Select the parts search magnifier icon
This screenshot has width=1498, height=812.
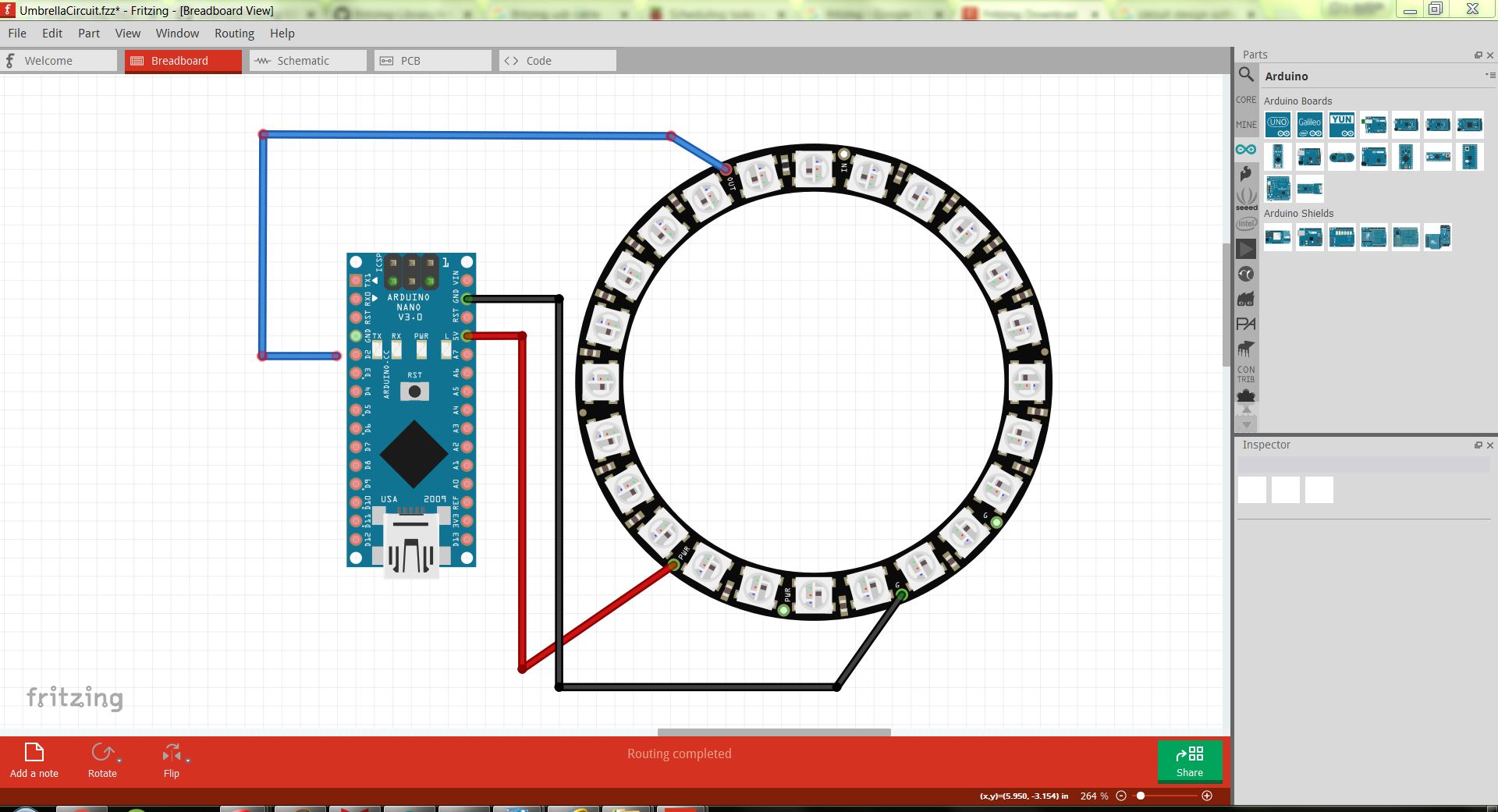[1246, 76]
